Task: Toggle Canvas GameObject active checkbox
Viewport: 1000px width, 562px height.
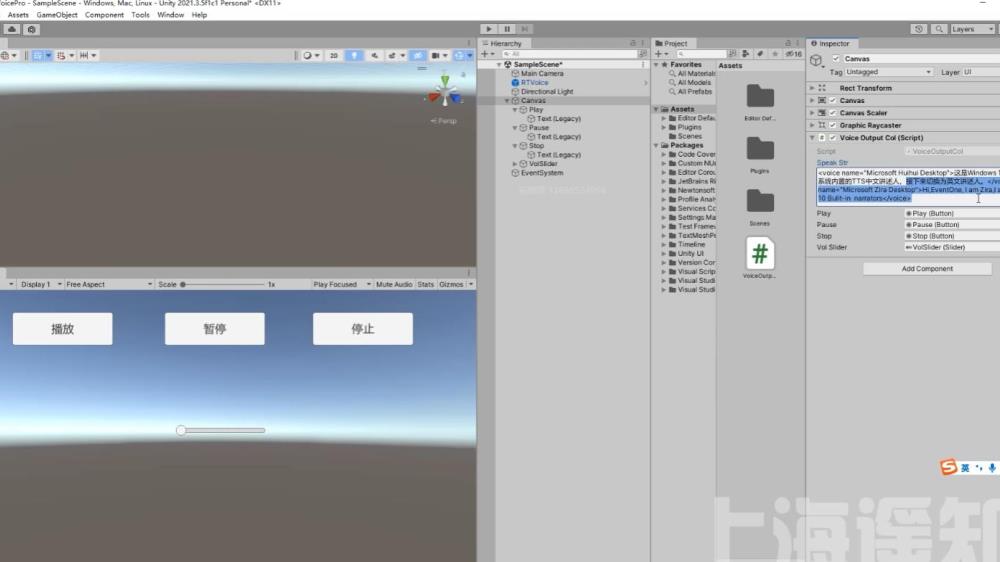Action: (835, 59)
